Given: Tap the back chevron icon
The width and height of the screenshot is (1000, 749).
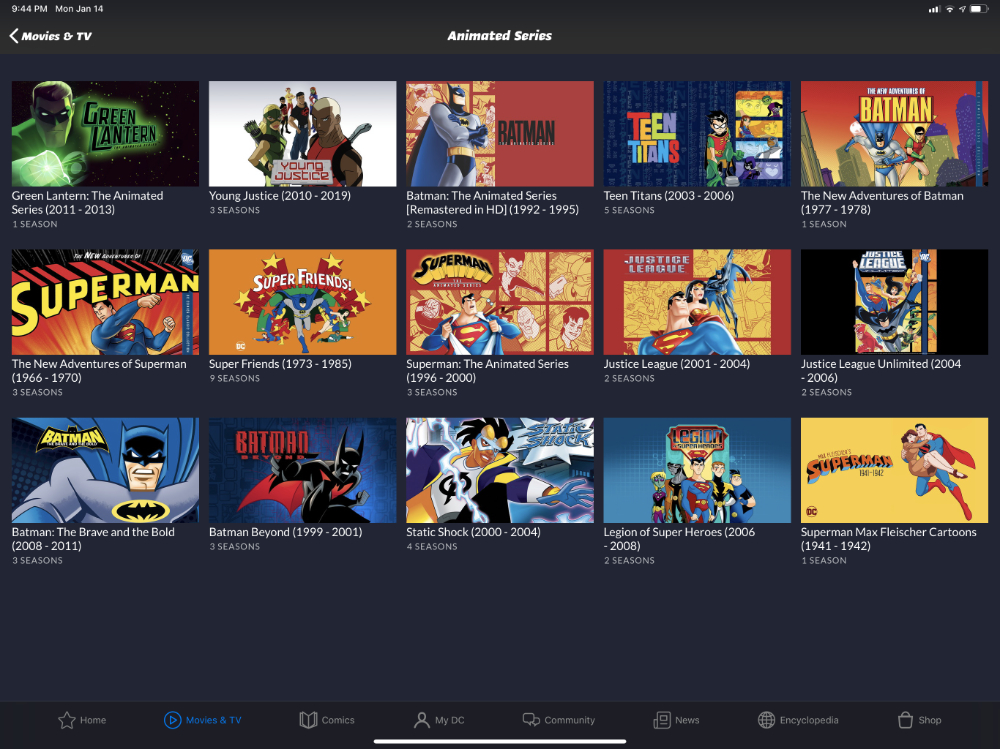Looking at the screenshot, I should [x=13, y=36].
